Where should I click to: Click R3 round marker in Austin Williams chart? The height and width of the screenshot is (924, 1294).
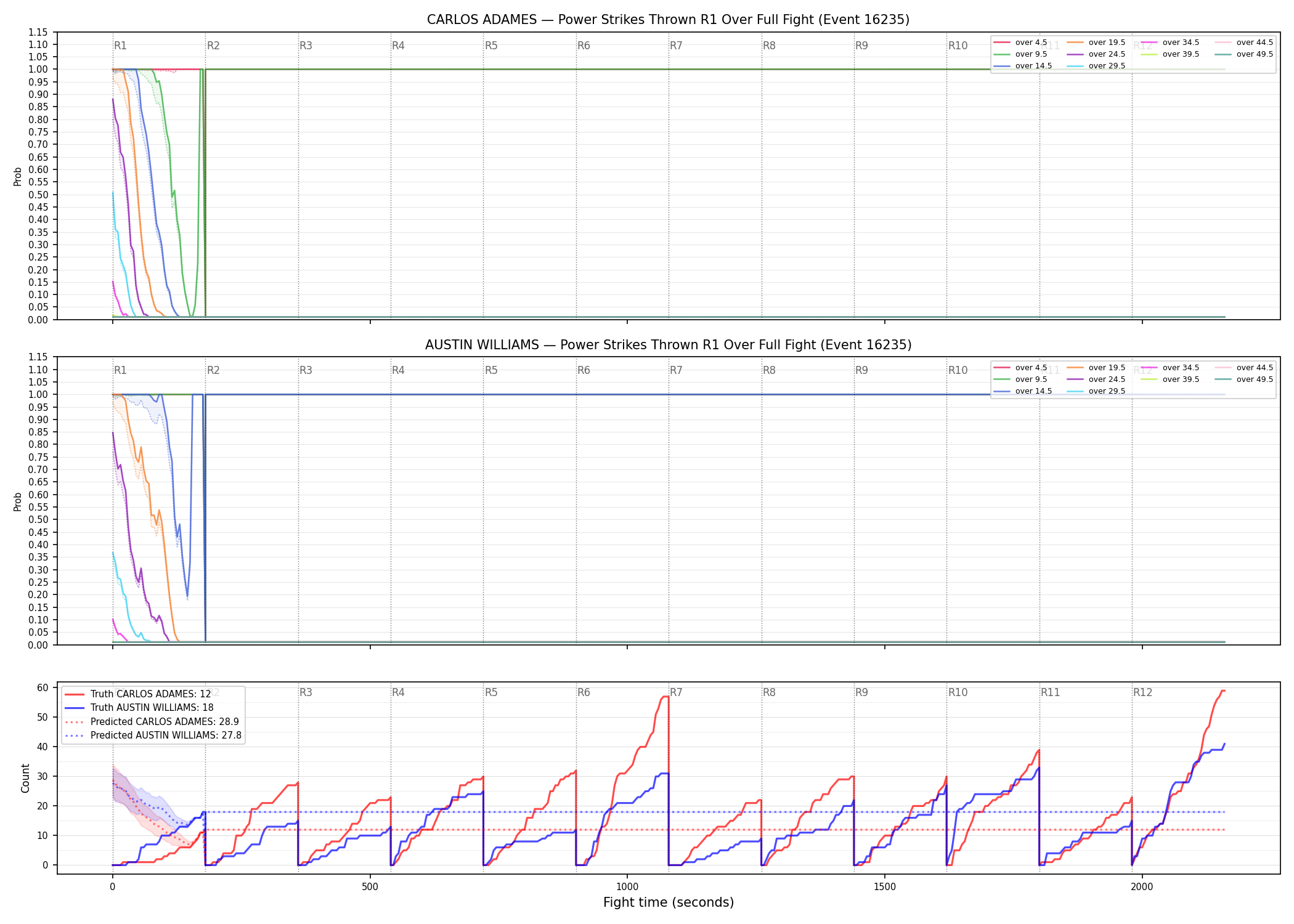coord(306,370)
